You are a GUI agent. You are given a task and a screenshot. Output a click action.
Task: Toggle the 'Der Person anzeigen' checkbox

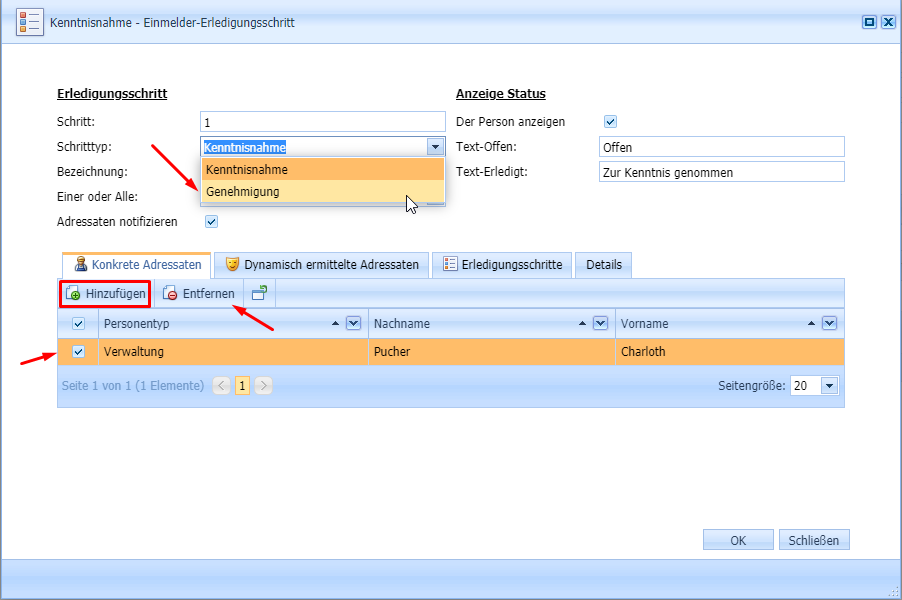tap(610, 122)
